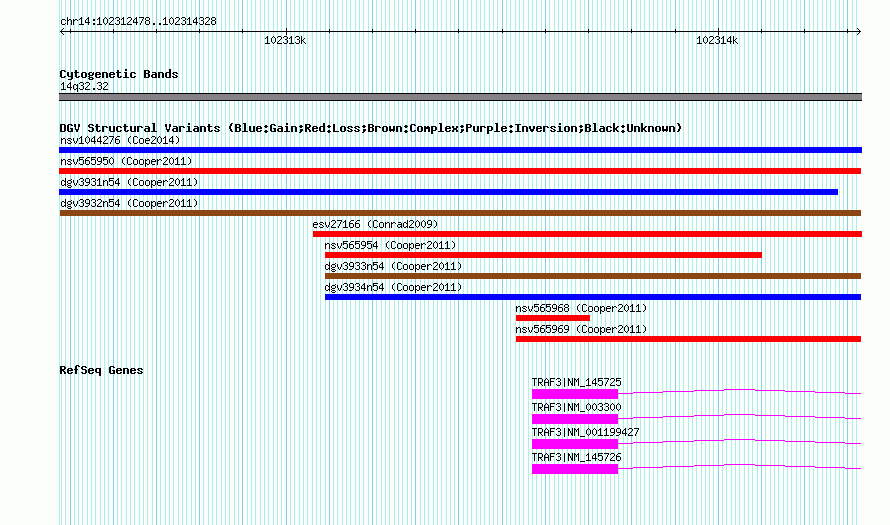
Task: Click the dgv3933n54 (Cooper2011) label
Action: 393,266
